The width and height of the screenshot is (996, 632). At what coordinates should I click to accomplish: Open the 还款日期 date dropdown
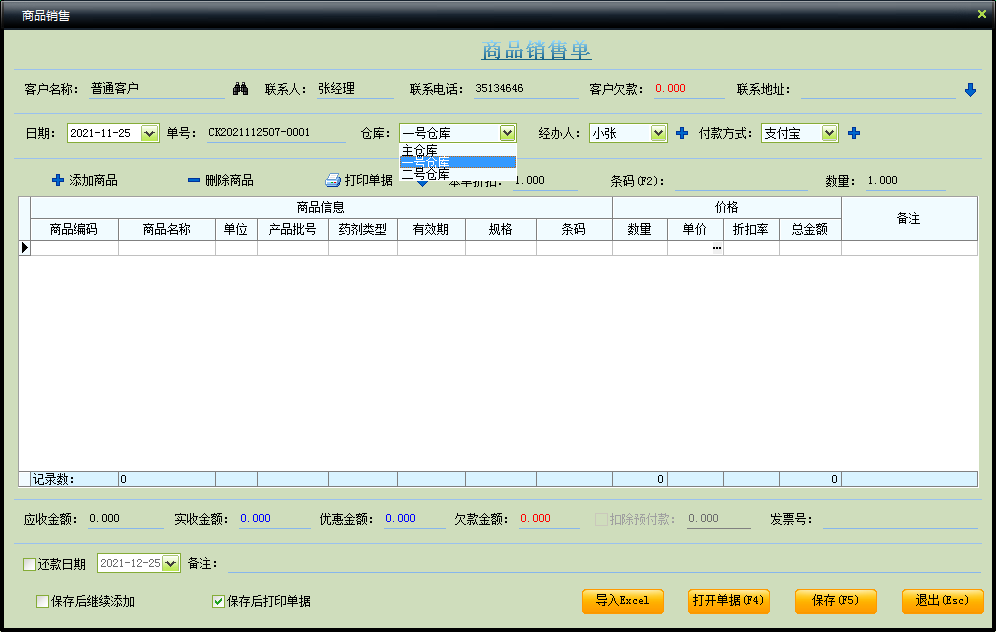point(170,563)
